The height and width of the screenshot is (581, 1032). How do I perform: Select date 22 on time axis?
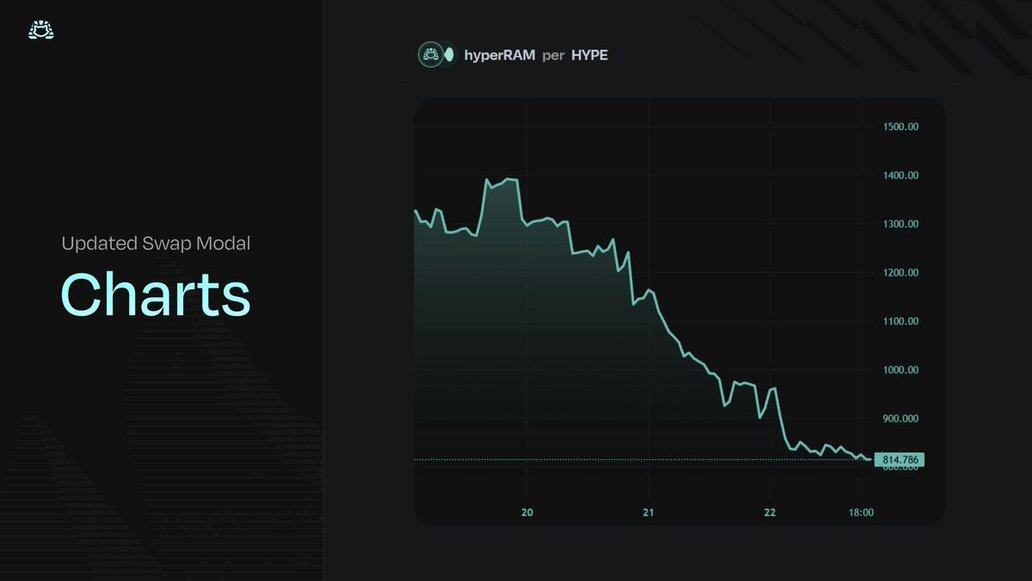tap(770, 513)
